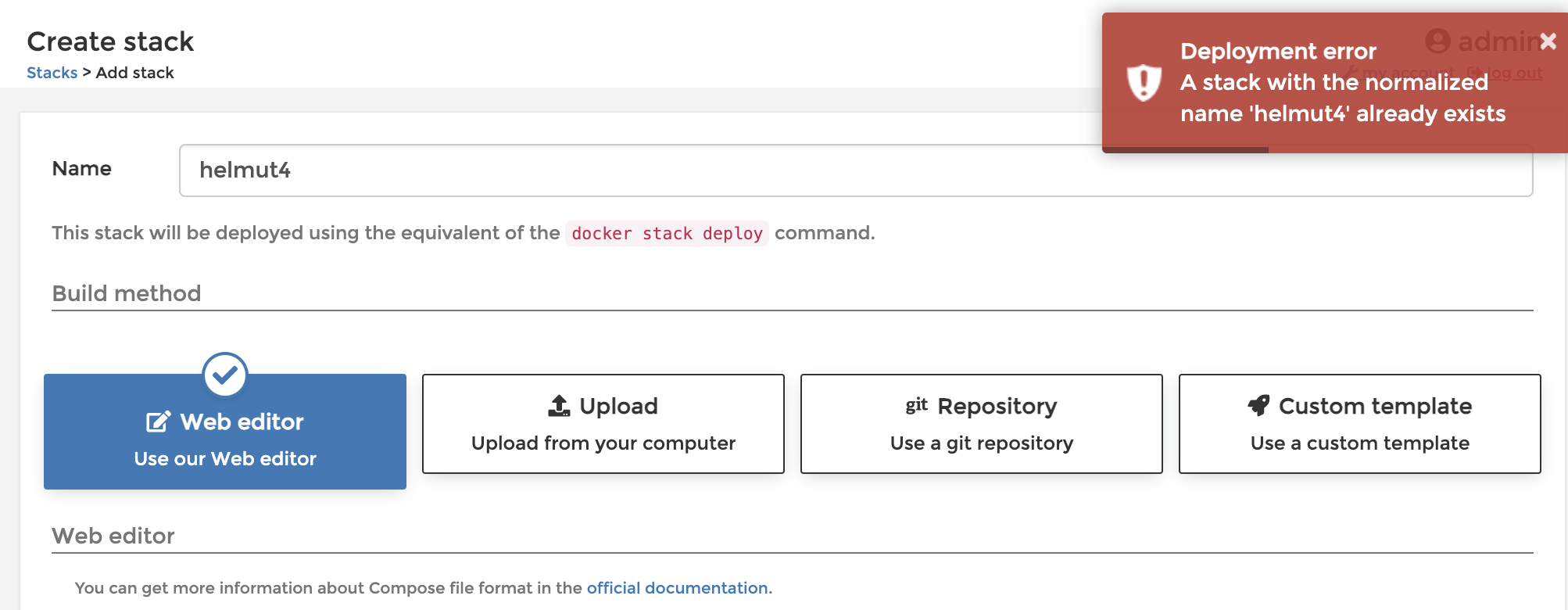Click the Upload arrow icon
The width and height of the screenshot is (1568, 610).
click(559, 406)
